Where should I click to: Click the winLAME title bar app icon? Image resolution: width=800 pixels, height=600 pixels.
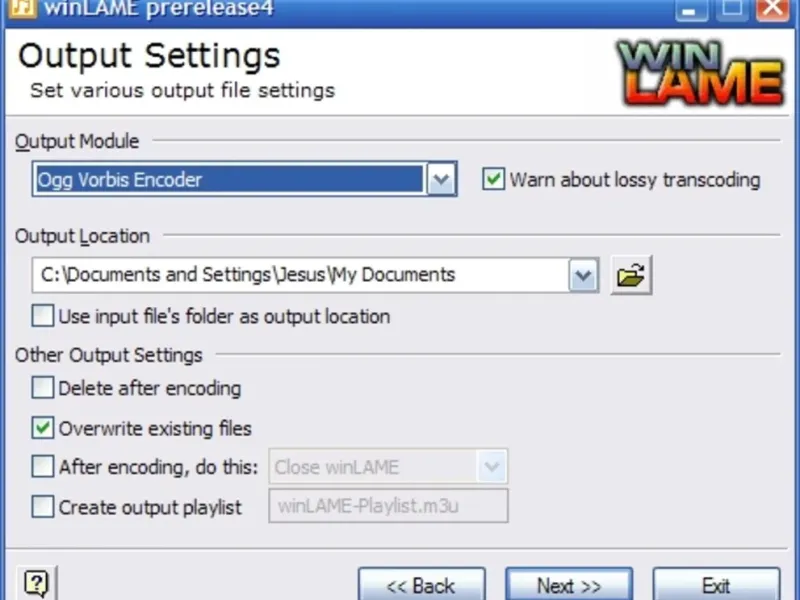22,8
